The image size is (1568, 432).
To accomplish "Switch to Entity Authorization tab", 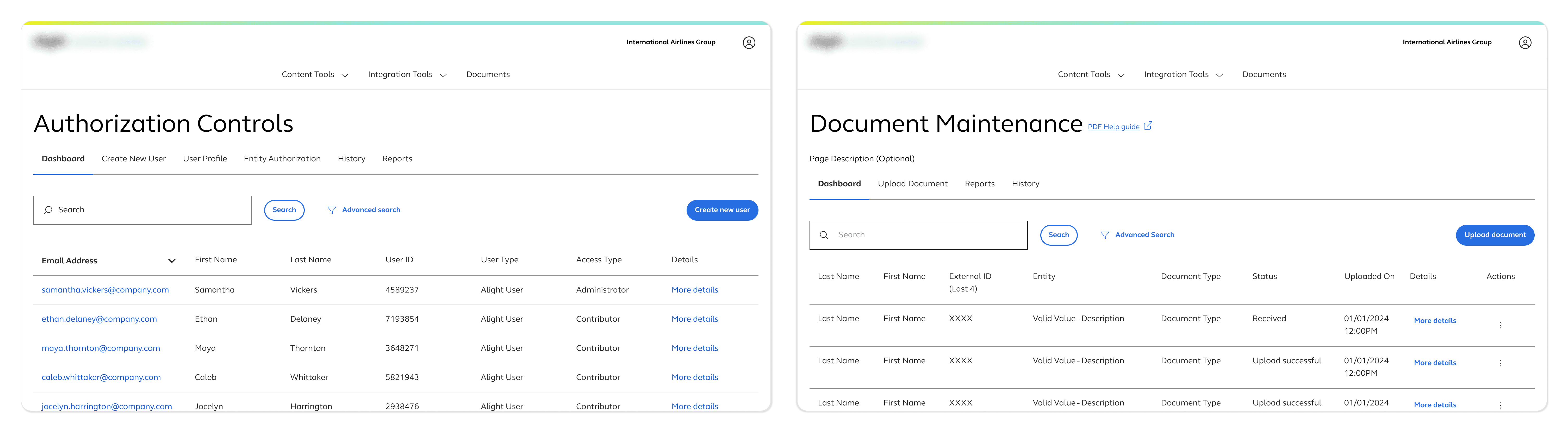I will point(282,159).
